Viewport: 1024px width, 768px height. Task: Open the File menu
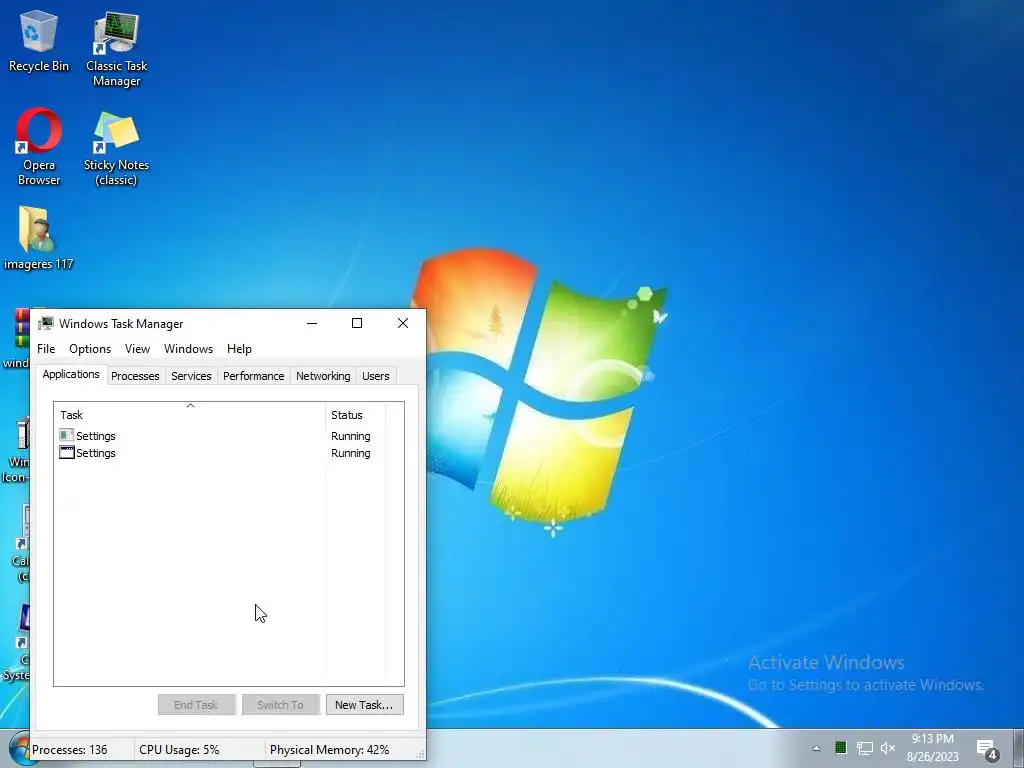[x=46, y=349]
